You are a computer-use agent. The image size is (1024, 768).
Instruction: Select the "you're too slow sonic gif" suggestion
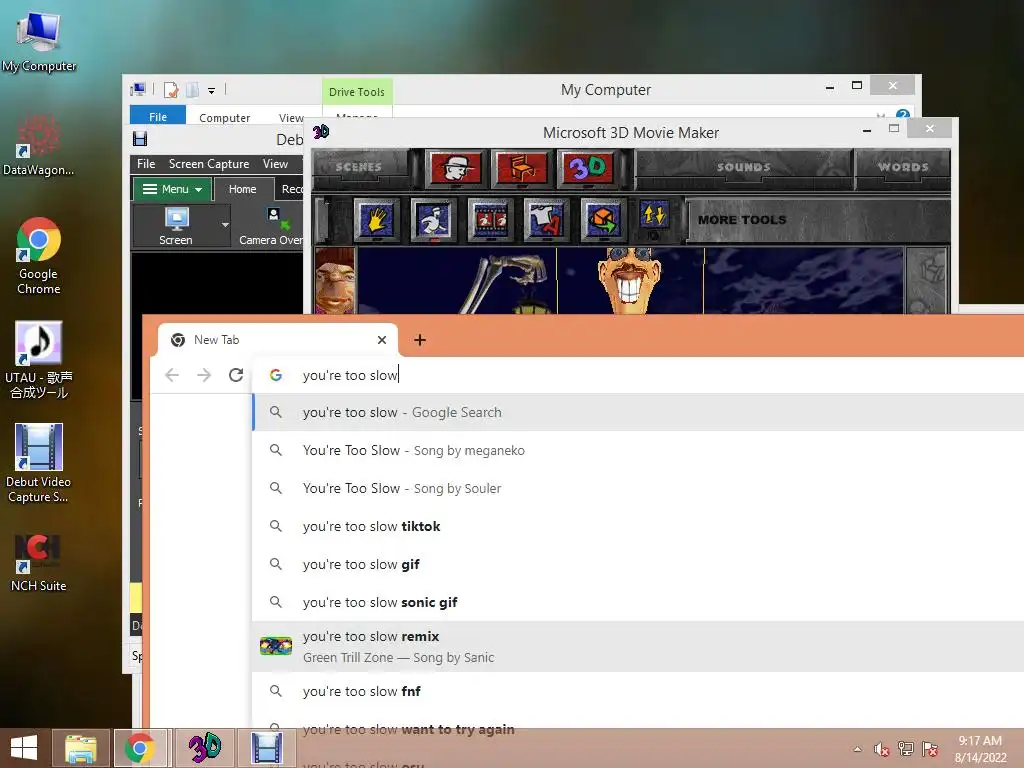pyautogui.click(x=638, y=602)
